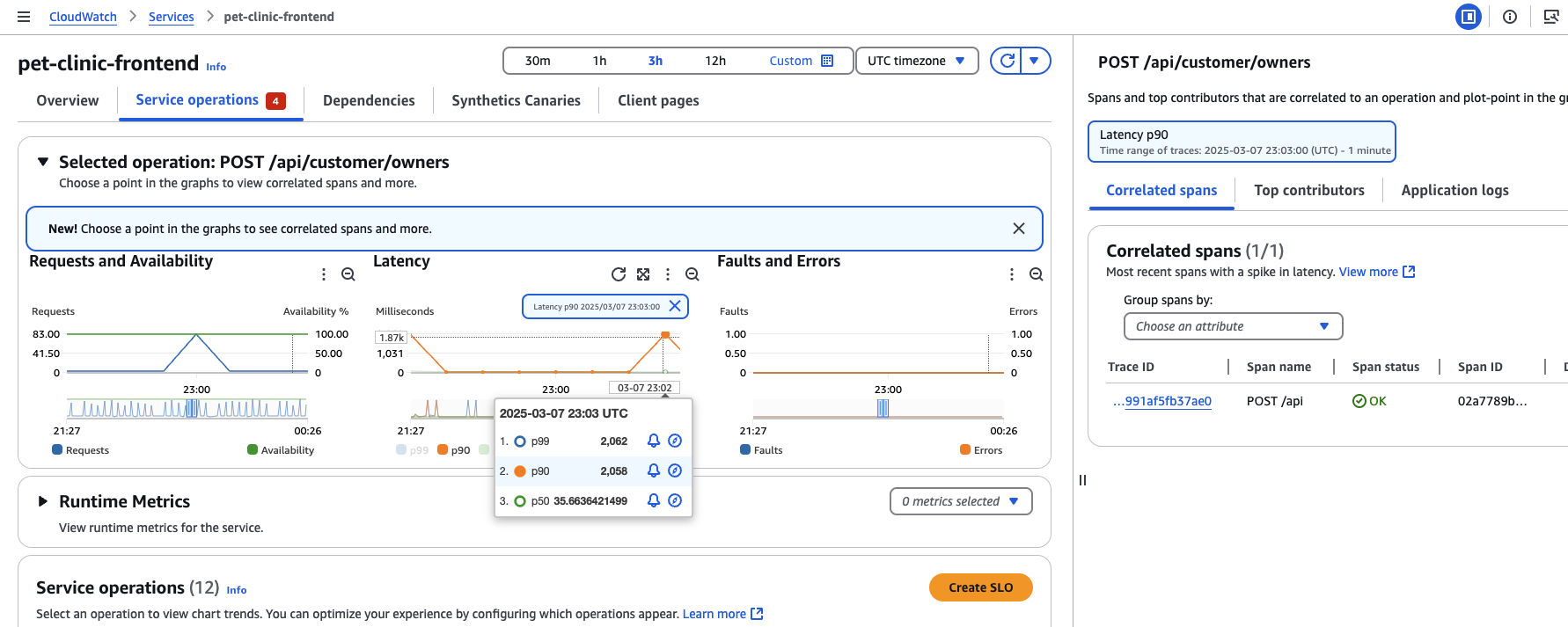Refresh the service page data
Image resolution: width=1568 pixels, height=627 pixels.
pyautogui.click(x=1007, y=61)
